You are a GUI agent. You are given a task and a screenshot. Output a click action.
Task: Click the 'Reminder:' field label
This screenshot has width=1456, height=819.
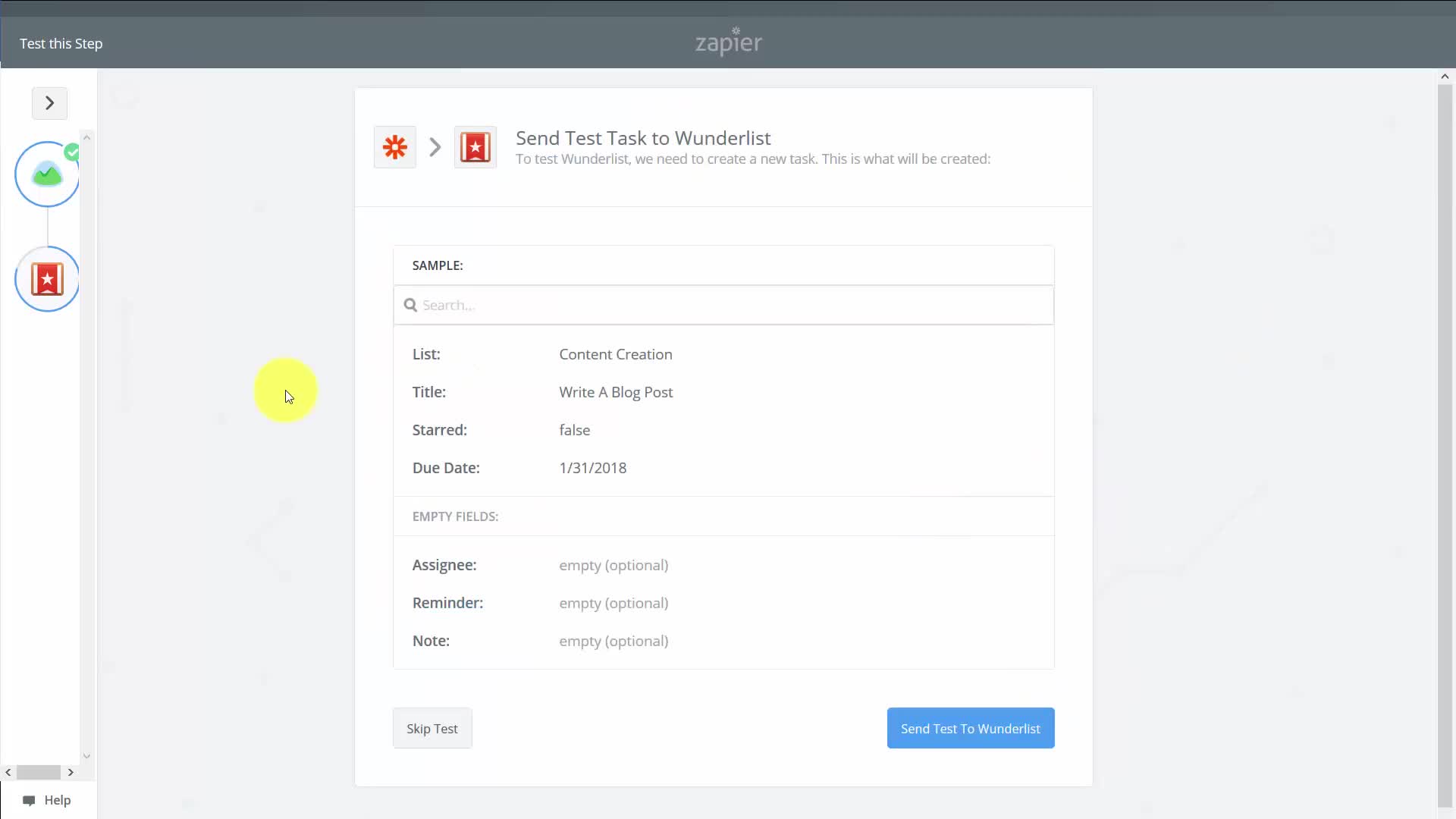(x=447, y=603)
